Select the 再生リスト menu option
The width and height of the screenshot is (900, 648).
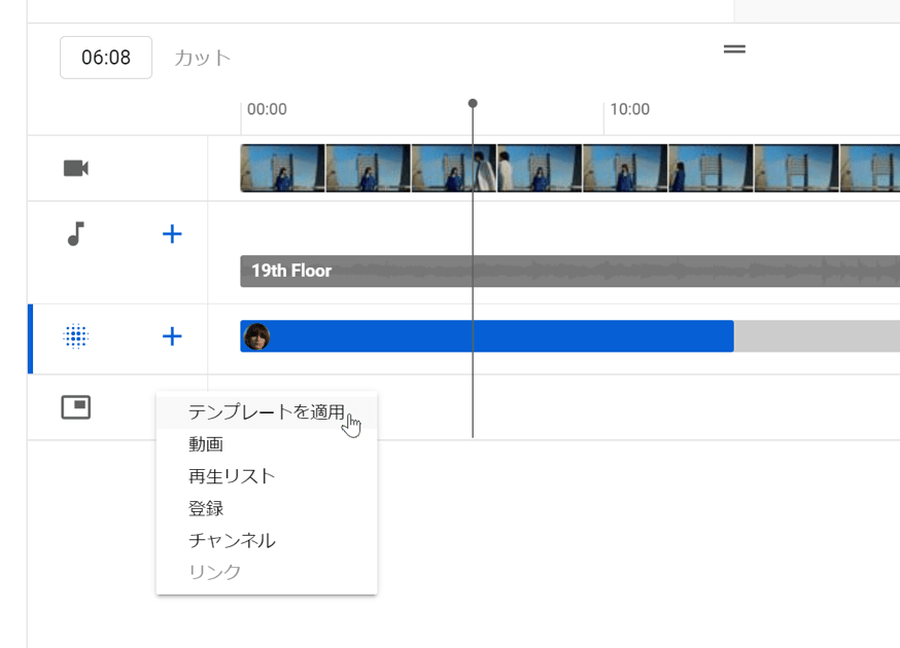click(x=232, y=476)
